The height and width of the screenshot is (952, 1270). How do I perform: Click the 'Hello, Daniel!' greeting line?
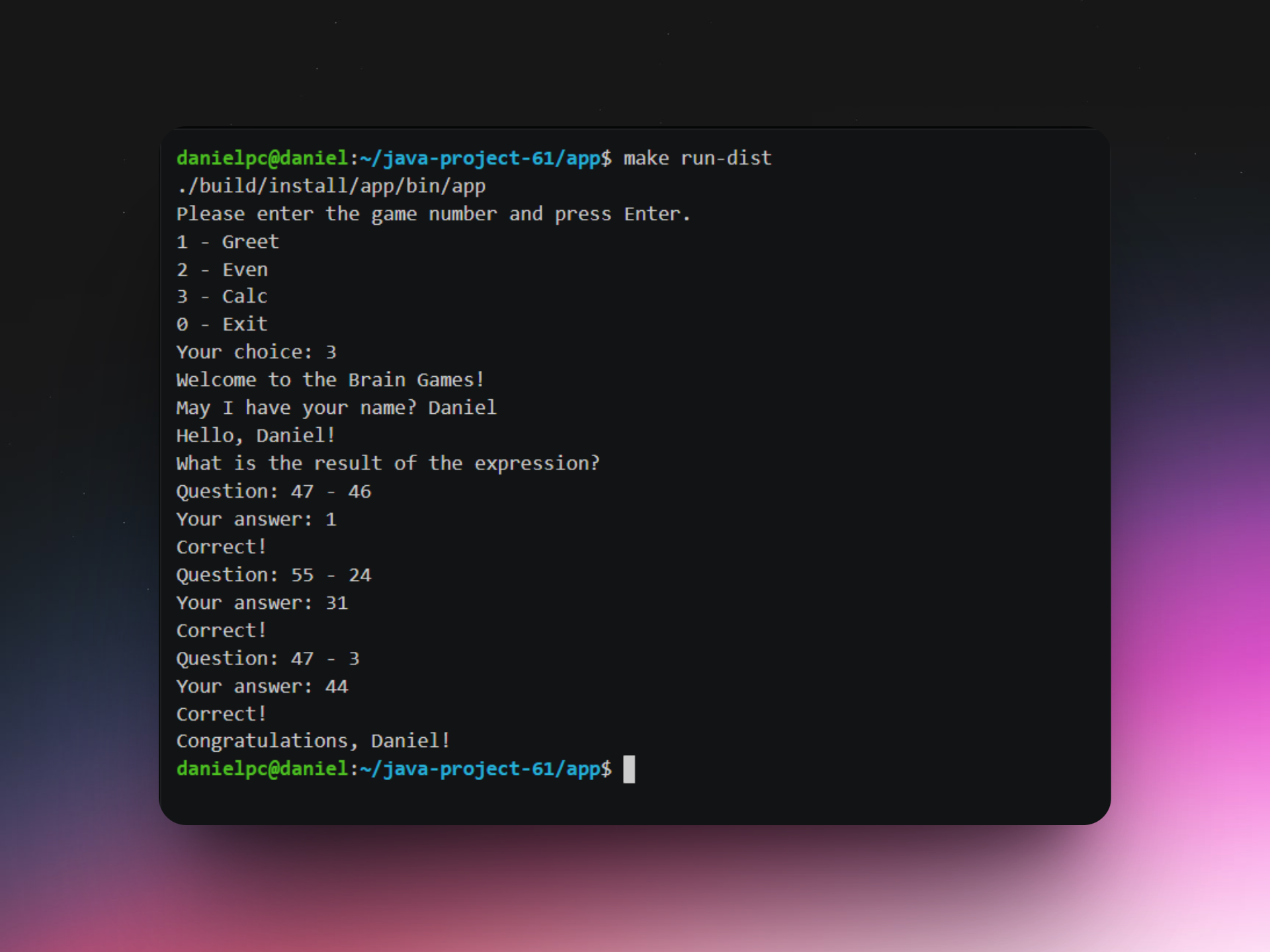pos(256,435)
